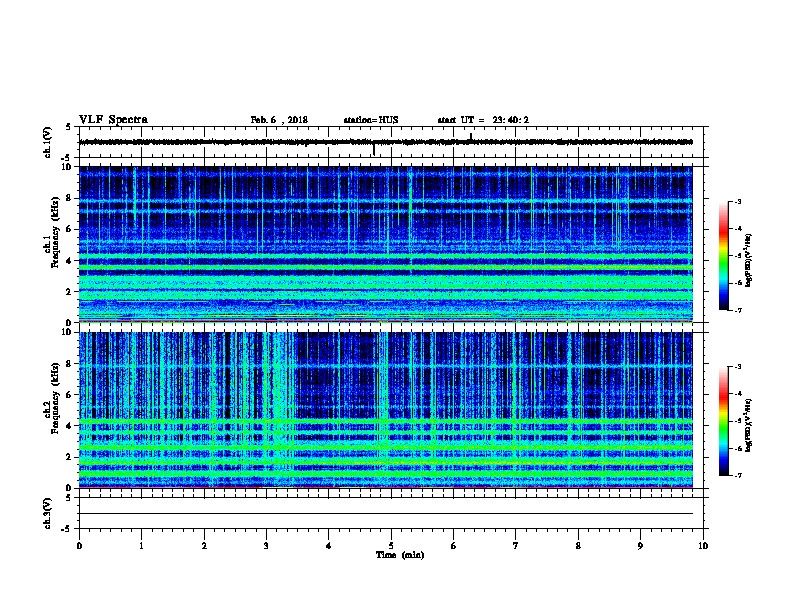Image resolution: width=792 pixels, height=612 pixels.
Task: Click the "start UT = 23:40: 2" text
Action: [483, 120]
